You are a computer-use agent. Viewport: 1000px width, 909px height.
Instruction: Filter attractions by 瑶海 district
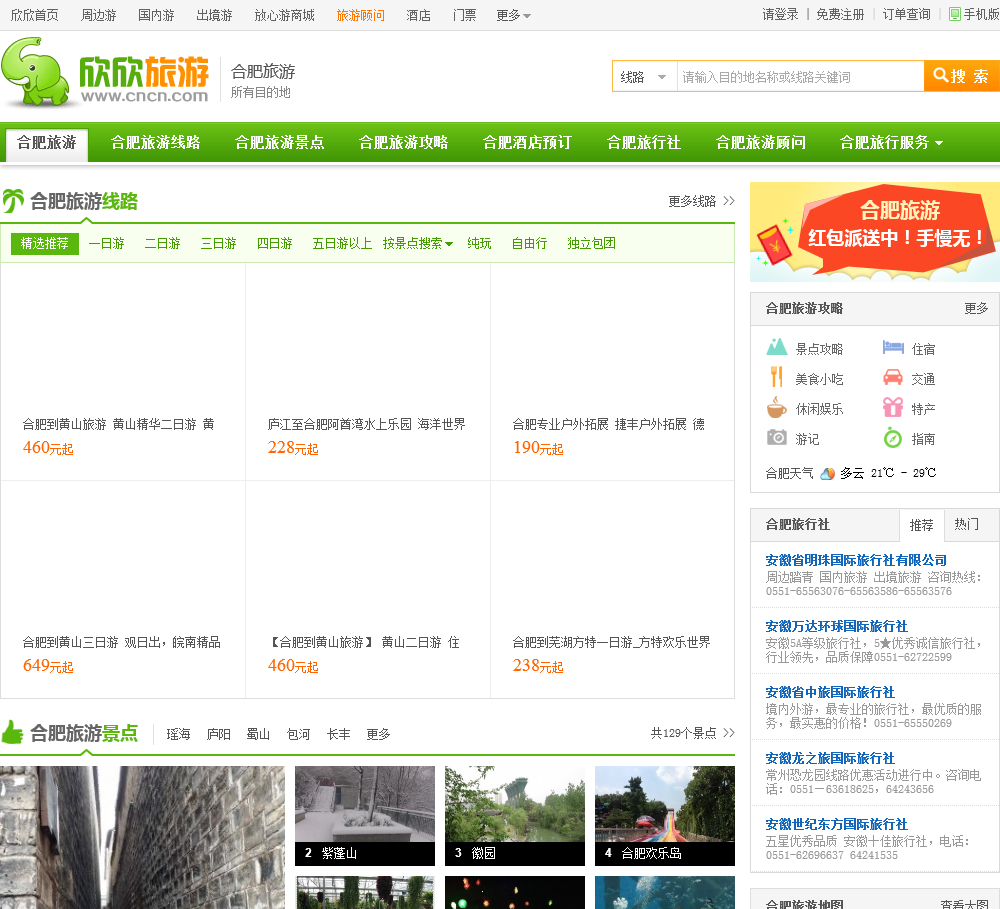178,734
